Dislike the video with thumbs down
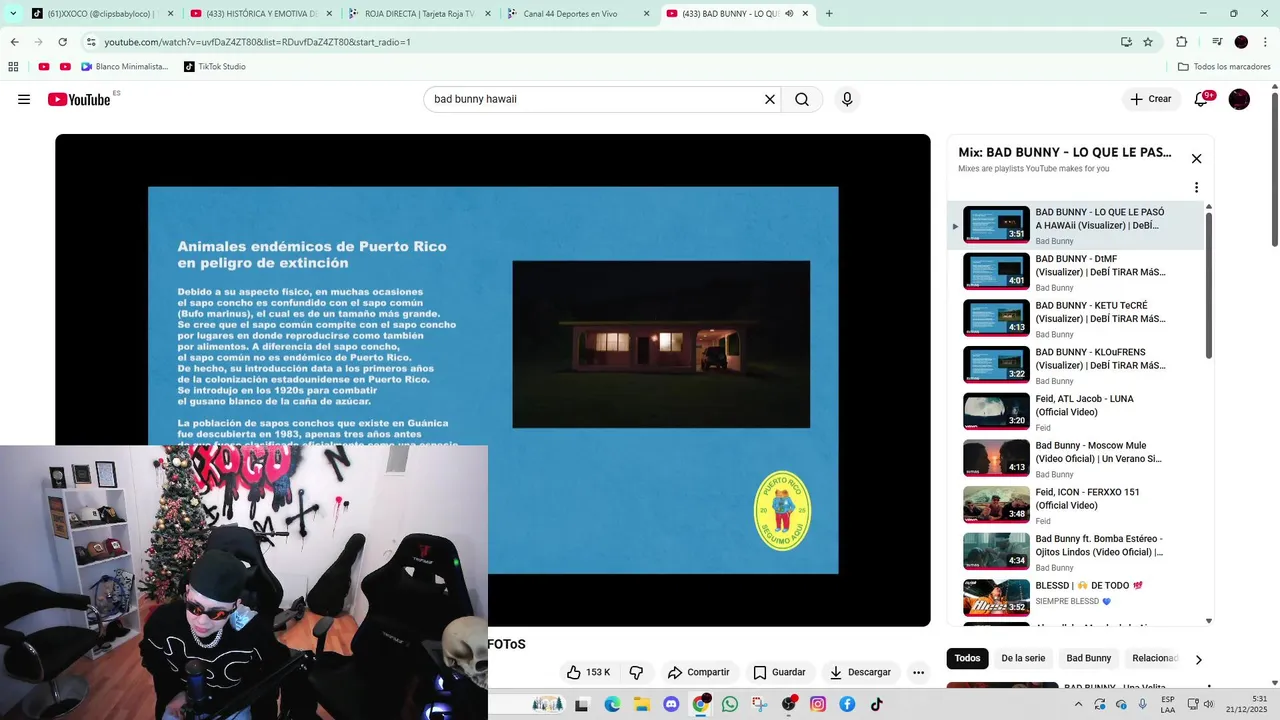The width and height of the screenshot is (1280, 720). 636,672
